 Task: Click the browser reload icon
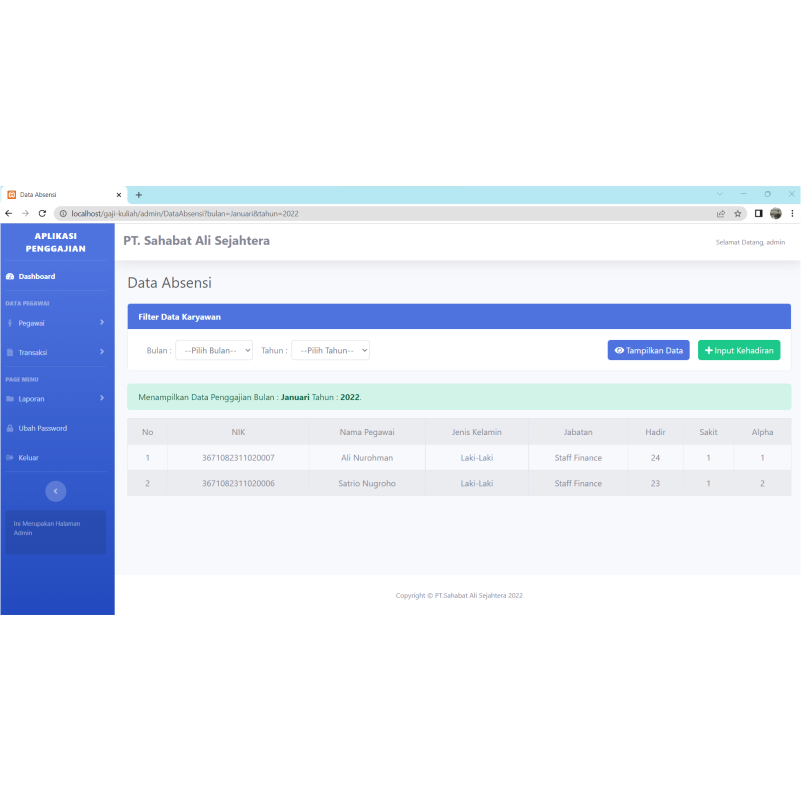tap(42, 213)
